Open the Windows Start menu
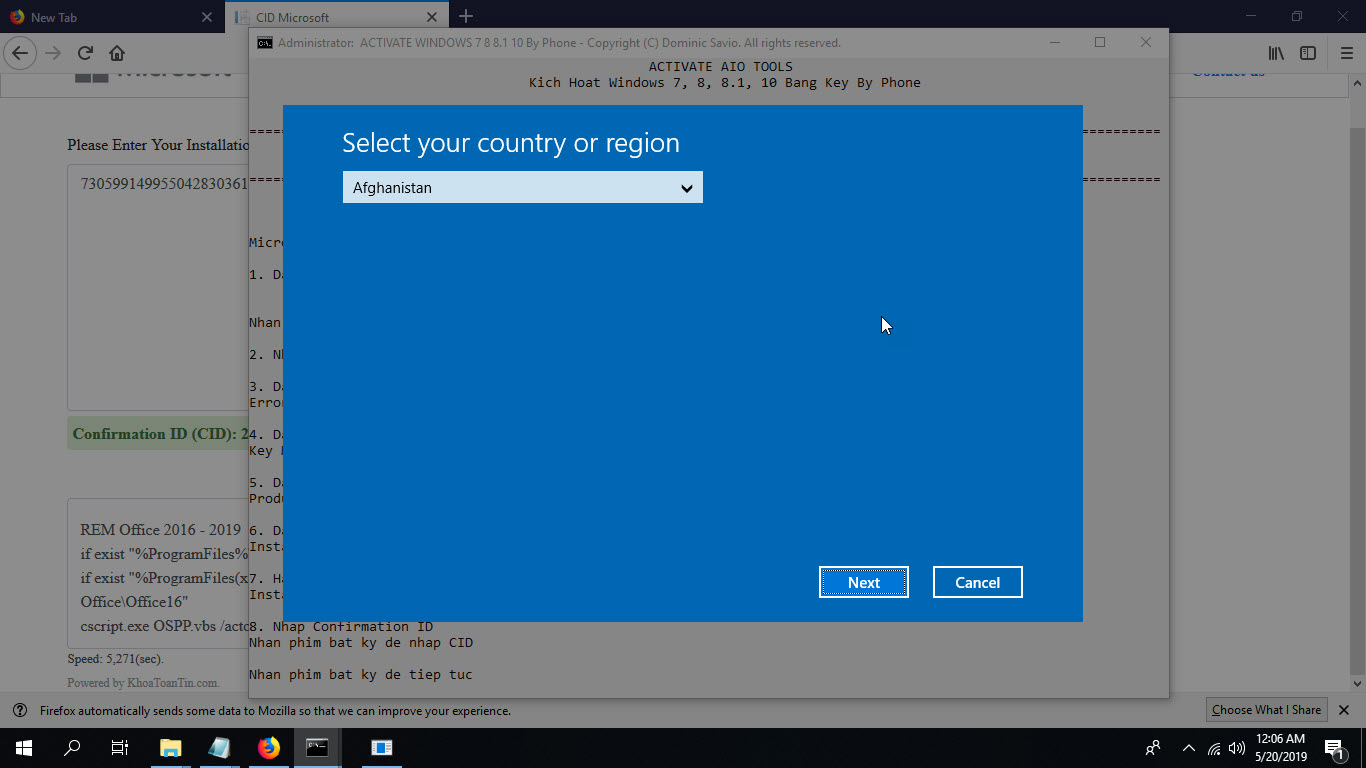This screenshot has height=768, width=1366. point(23,747)
